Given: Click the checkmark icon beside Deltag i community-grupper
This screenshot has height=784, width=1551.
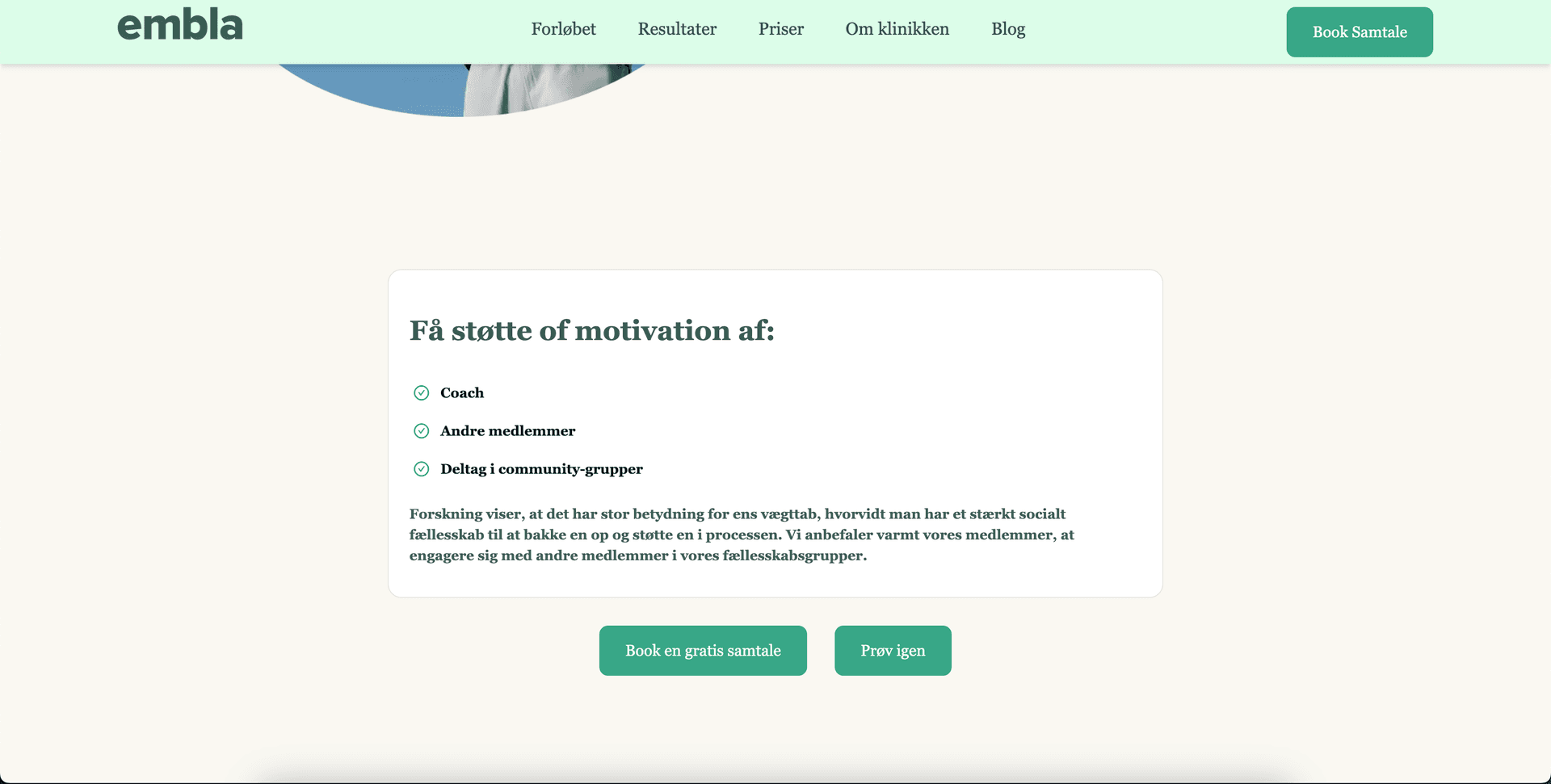Looking at the screenshot, I should click(x=421, y=469).
